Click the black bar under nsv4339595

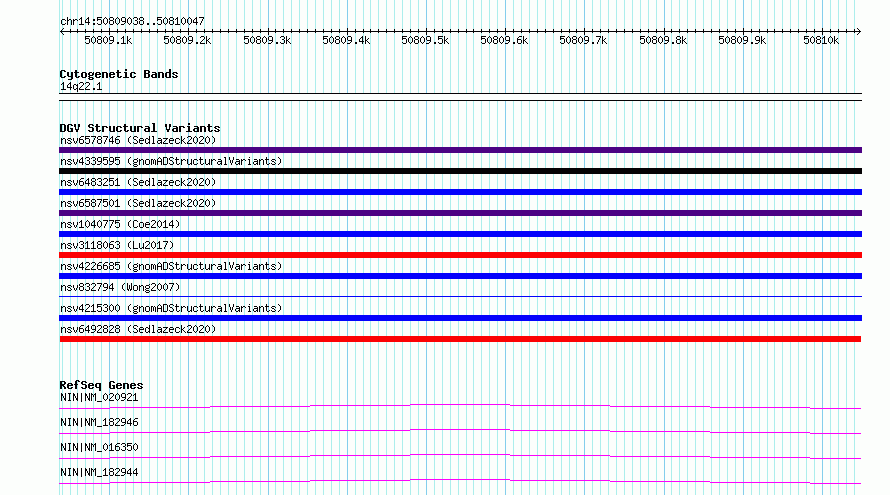point(460,171)
